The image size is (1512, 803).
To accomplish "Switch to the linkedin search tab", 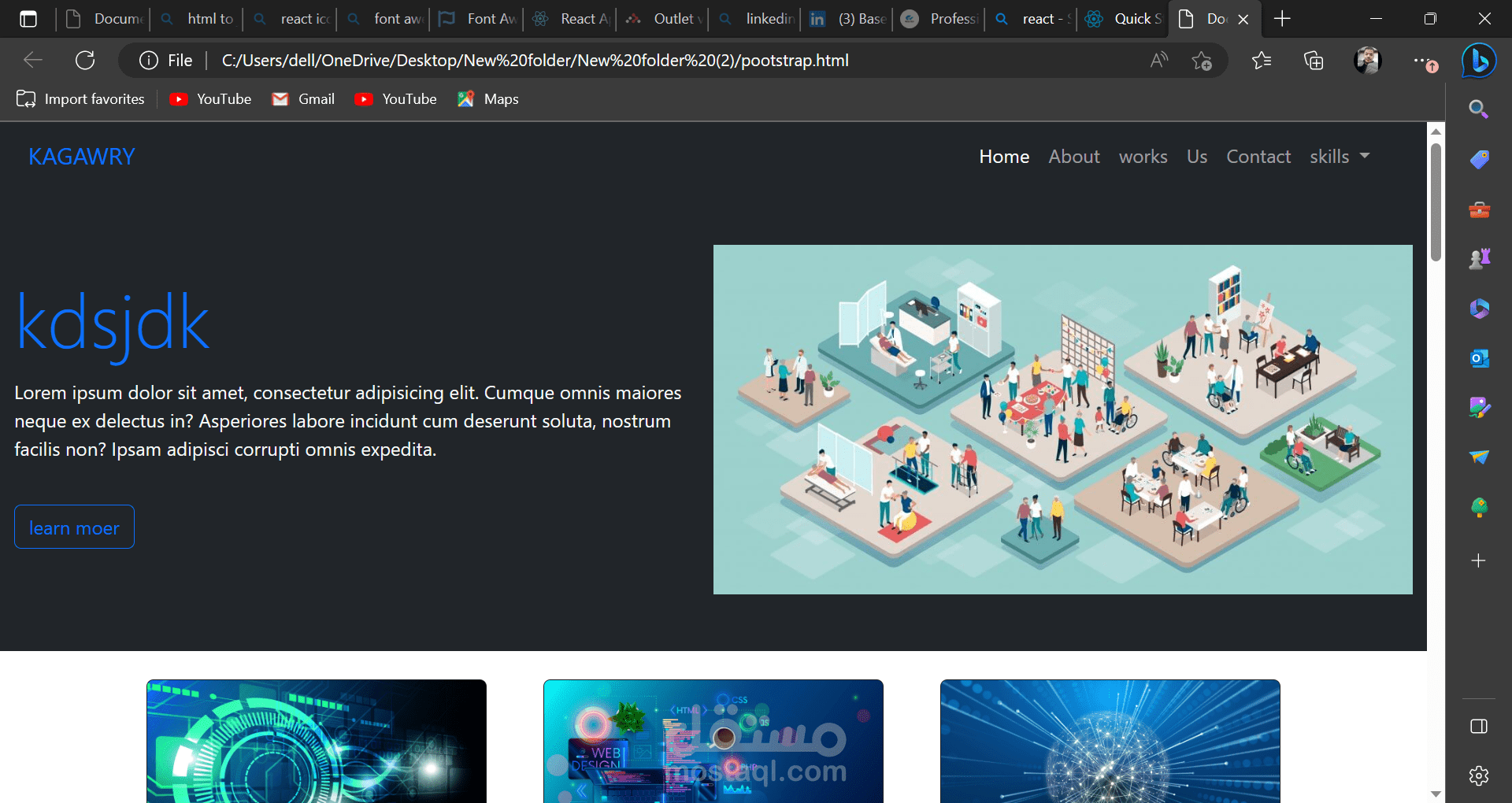I will (x=757, y=19).
